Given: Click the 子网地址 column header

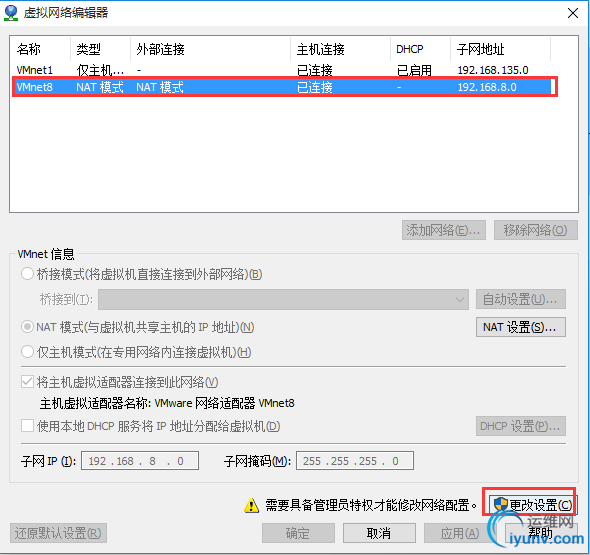Looking at the screenshot, I should click(500, 49).
